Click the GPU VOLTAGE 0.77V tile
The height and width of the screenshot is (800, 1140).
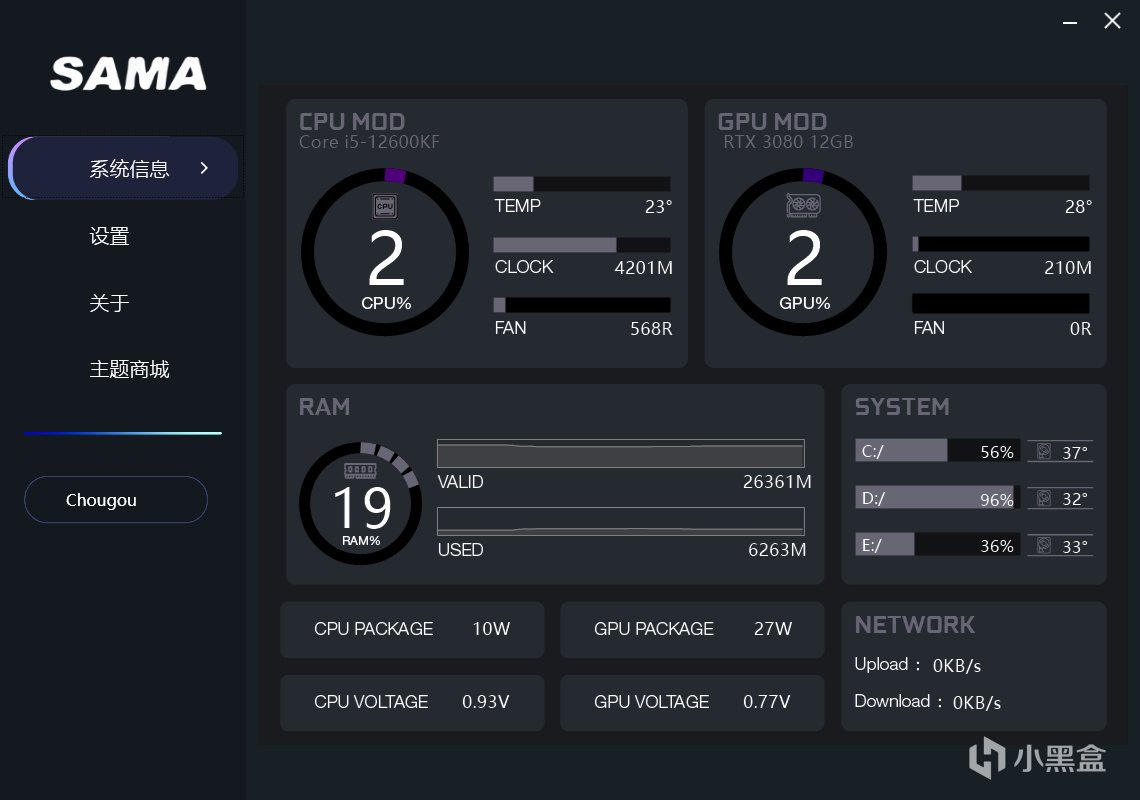[692, 703]
